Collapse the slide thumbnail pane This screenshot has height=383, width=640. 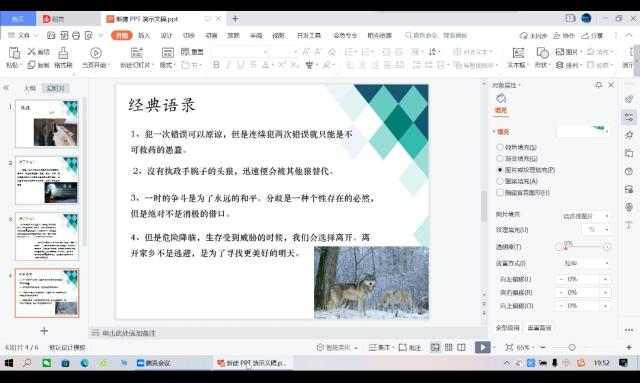6,88
